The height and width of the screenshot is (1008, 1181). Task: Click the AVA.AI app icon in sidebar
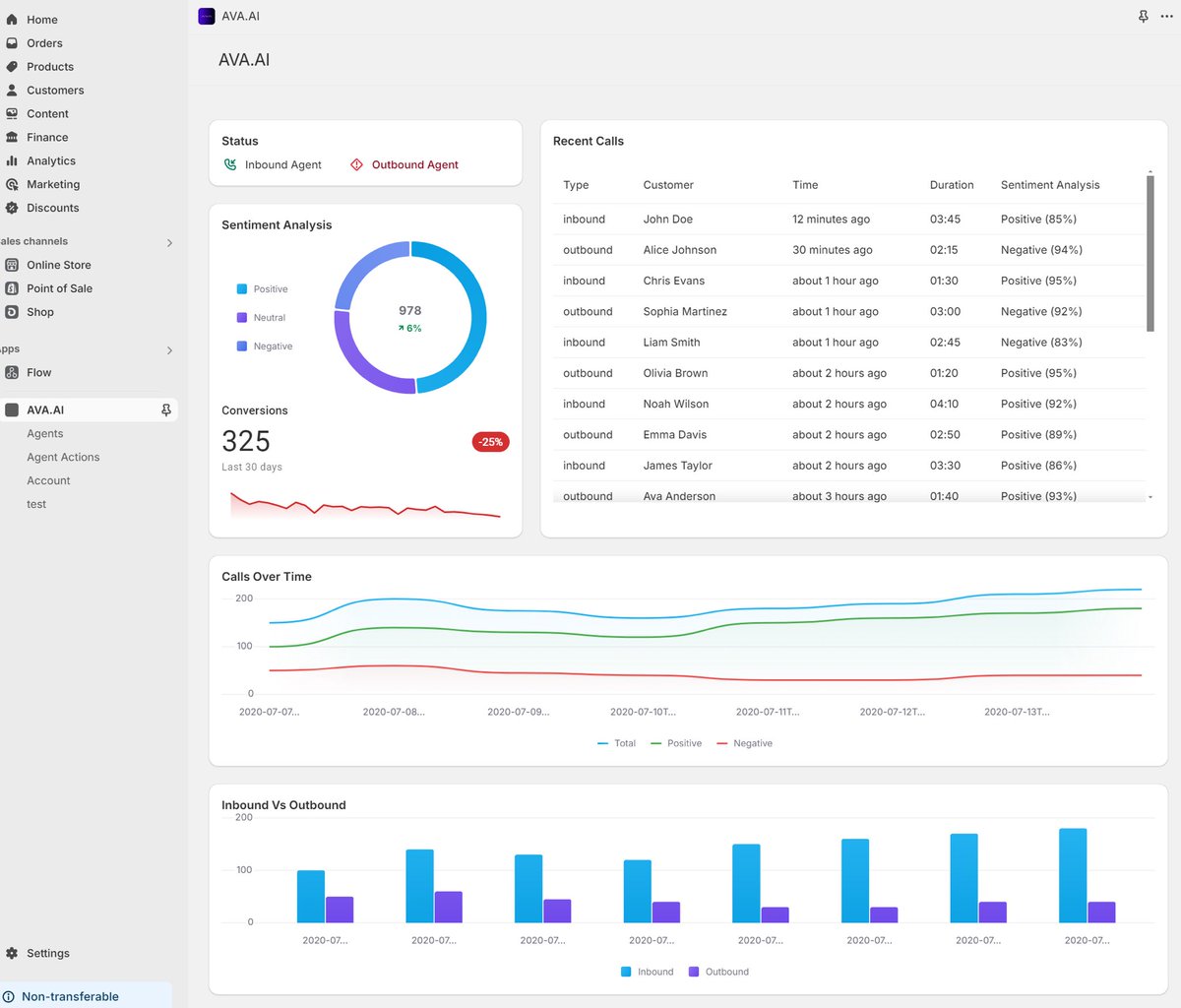[12, 409]
